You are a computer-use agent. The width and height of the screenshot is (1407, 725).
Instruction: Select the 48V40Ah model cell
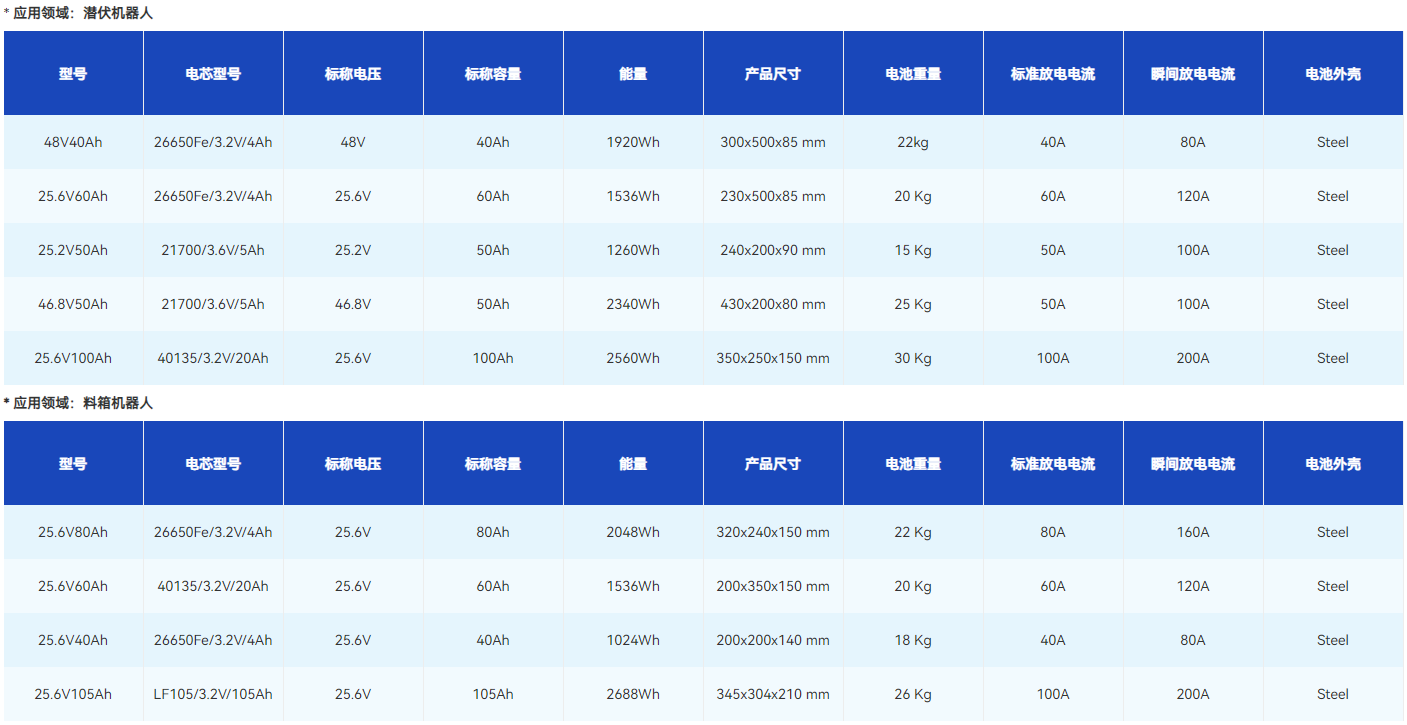(73, 142)
